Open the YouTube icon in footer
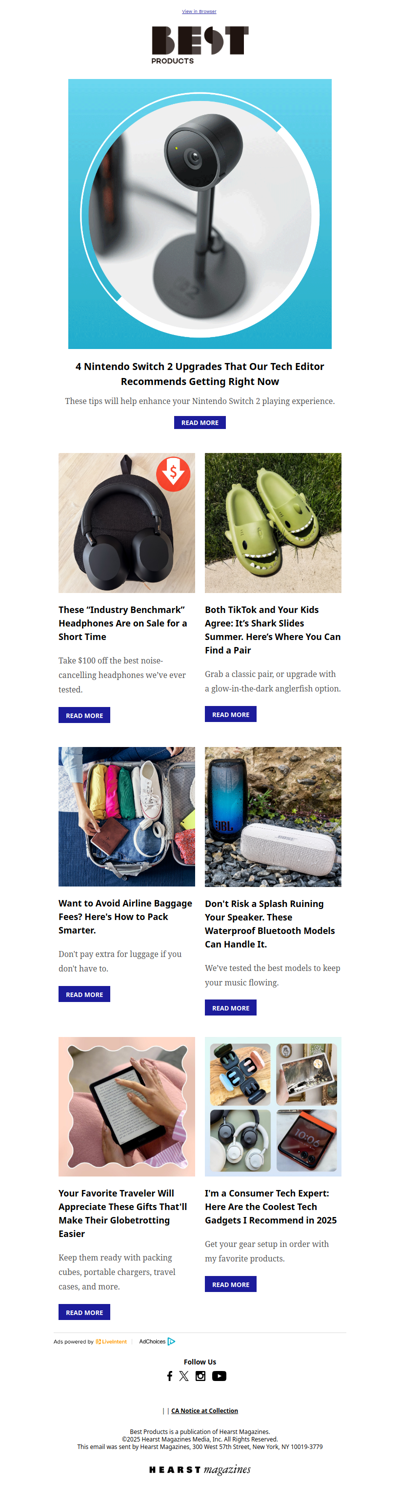This screenshot has height=1490, width=400. tap(219, 1376)
